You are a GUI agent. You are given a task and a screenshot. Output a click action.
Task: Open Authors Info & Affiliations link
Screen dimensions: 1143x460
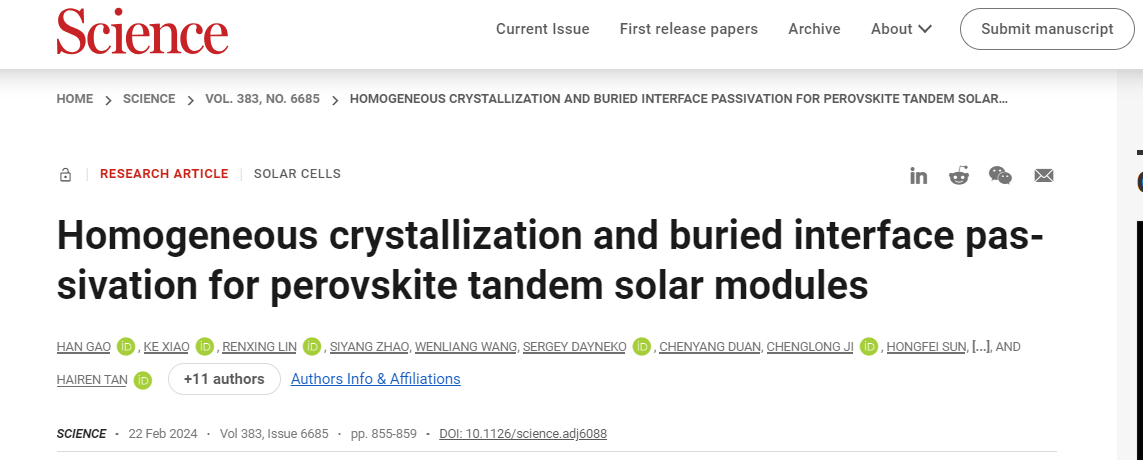tap(375, 379)
